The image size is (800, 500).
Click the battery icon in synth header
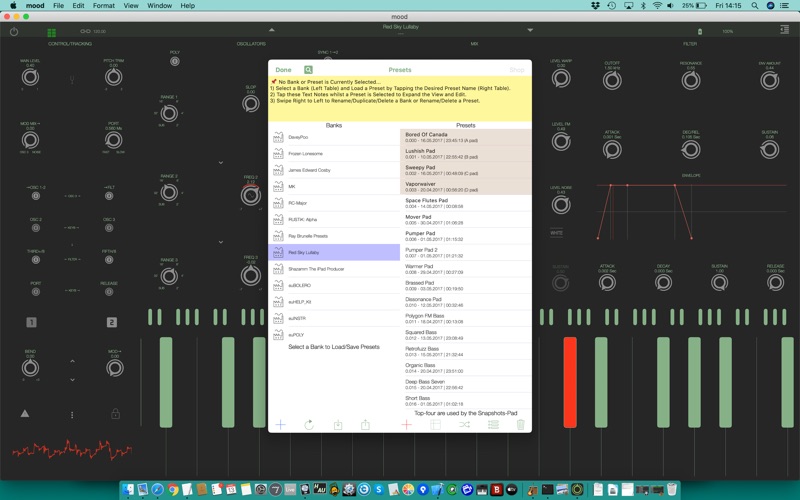[700, 32]
